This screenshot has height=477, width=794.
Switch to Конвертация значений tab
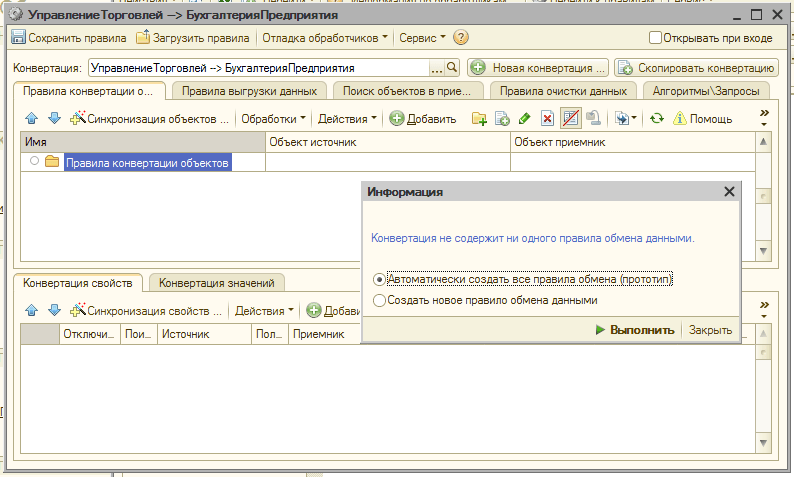coord(217,283)
